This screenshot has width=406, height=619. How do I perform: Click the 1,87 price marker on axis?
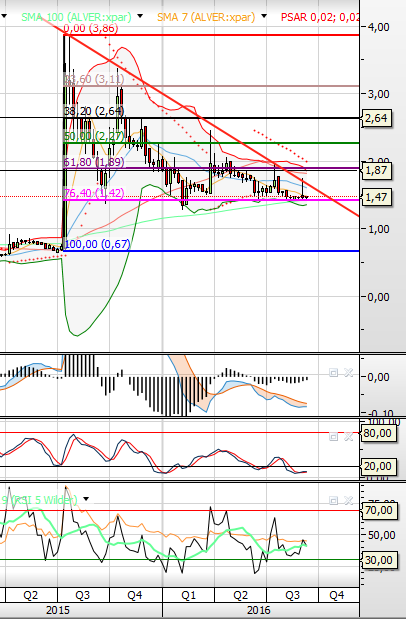376,171
